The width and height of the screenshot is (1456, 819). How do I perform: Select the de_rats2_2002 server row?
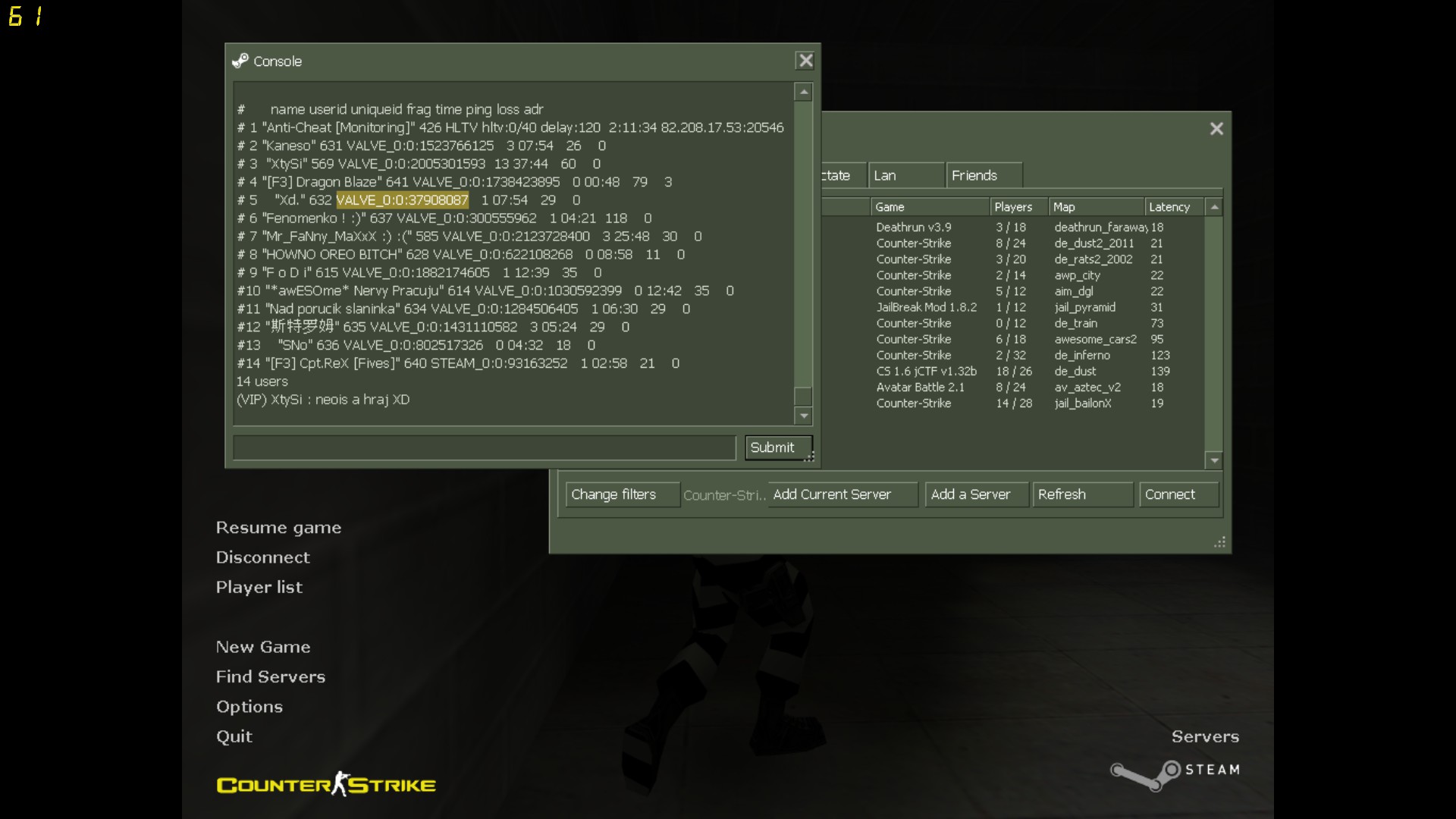pos(1013,259)
